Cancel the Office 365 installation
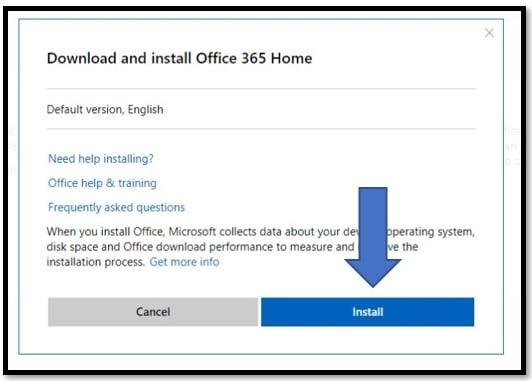This screenshot has width=532, height=381. click(153, 312)
